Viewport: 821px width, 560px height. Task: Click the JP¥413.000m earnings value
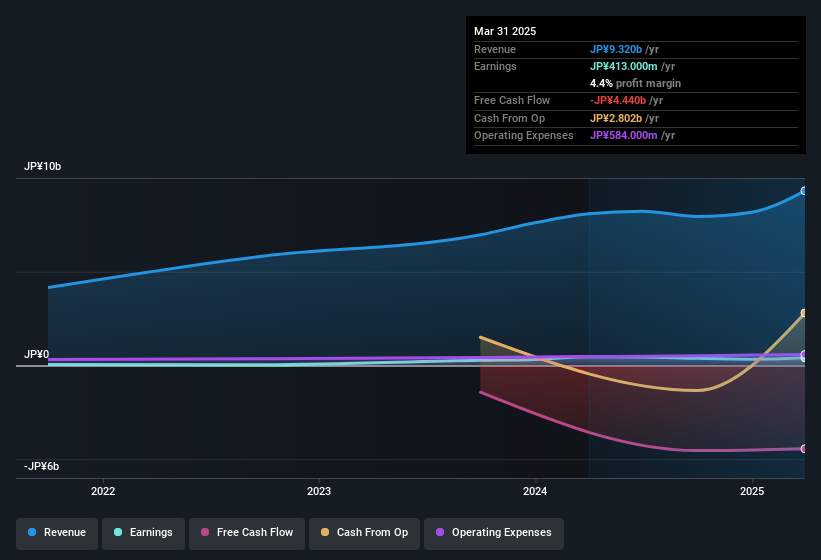tap(624, 66)
